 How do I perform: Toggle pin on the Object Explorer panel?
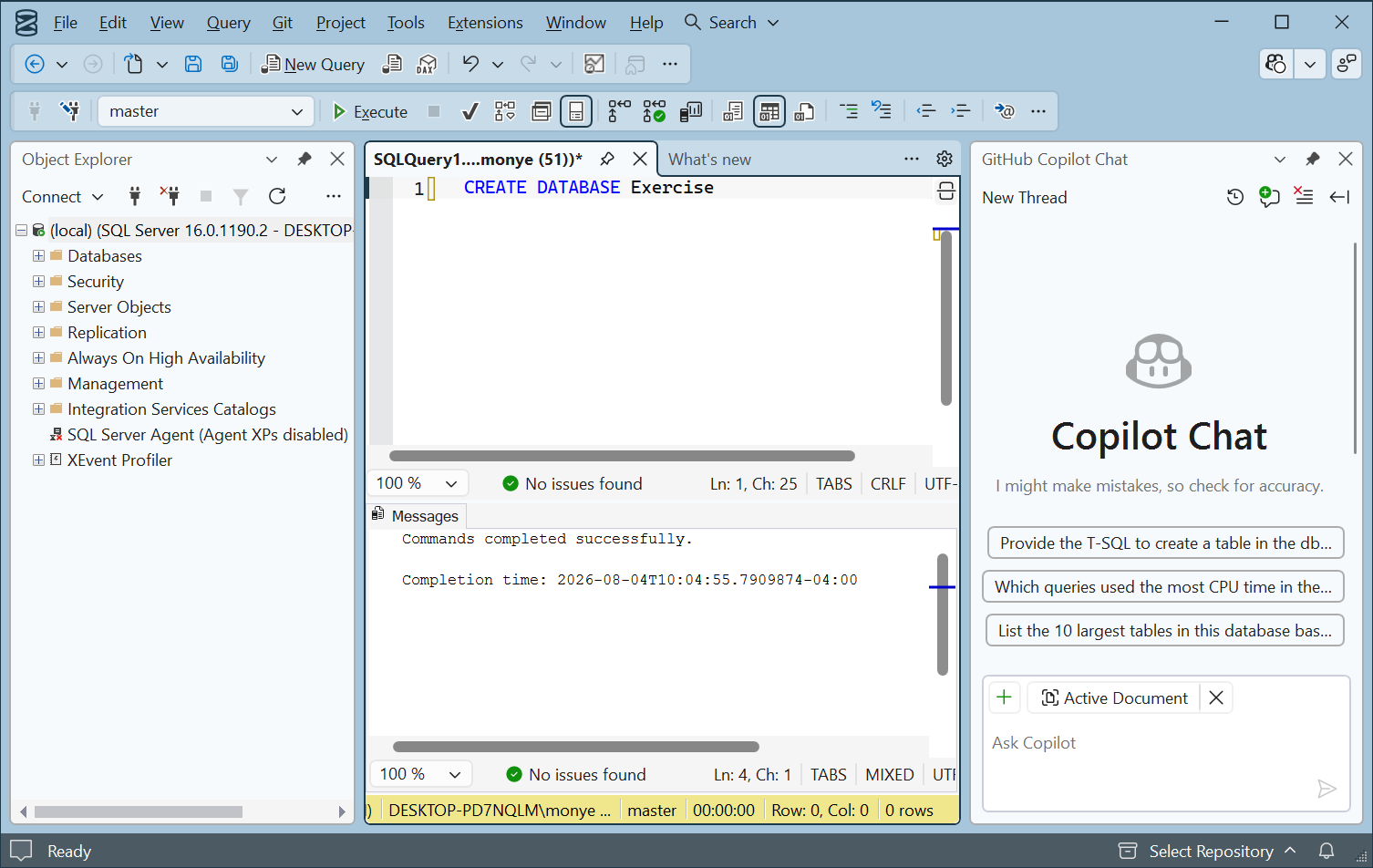coord(305,159)
